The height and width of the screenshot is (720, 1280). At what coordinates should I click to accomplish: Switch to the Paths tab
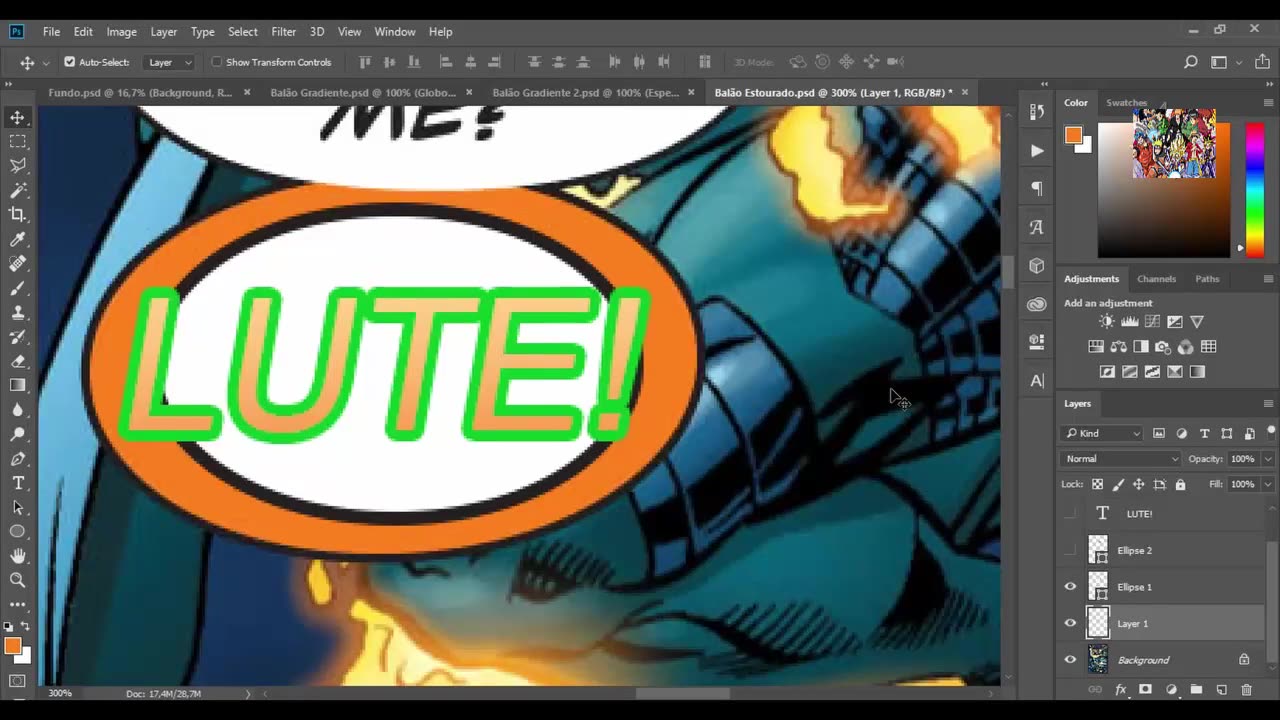coord(1207,279)
